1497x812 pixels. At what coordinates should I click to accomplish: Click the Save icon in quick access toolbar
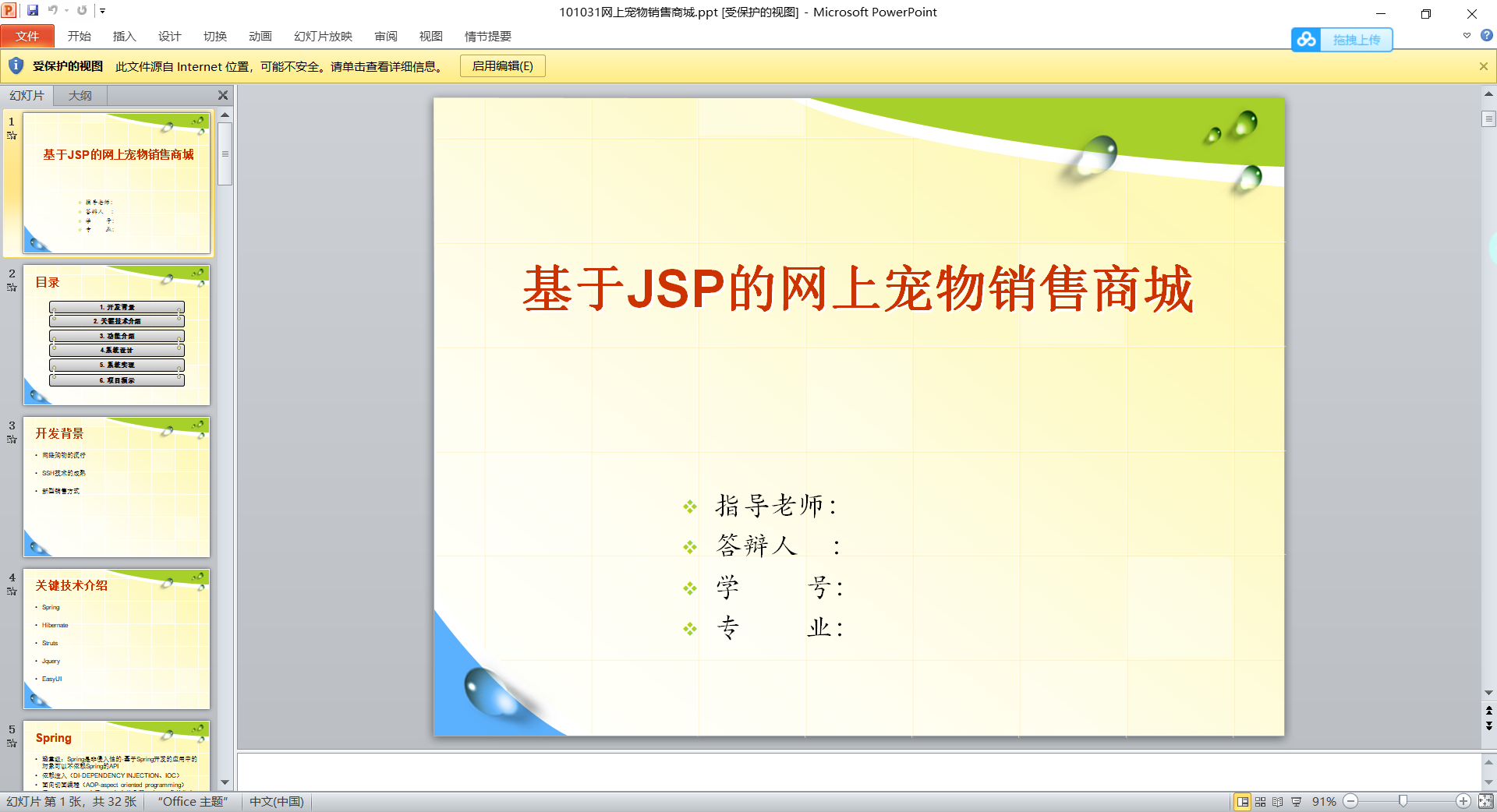[x=33, y=11]
